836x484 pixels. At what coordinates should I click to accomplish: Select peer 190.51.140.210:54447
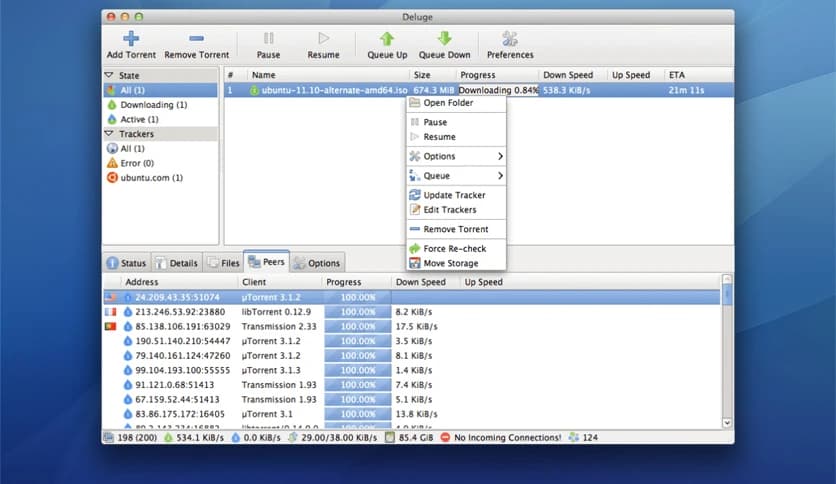(412, 341)
